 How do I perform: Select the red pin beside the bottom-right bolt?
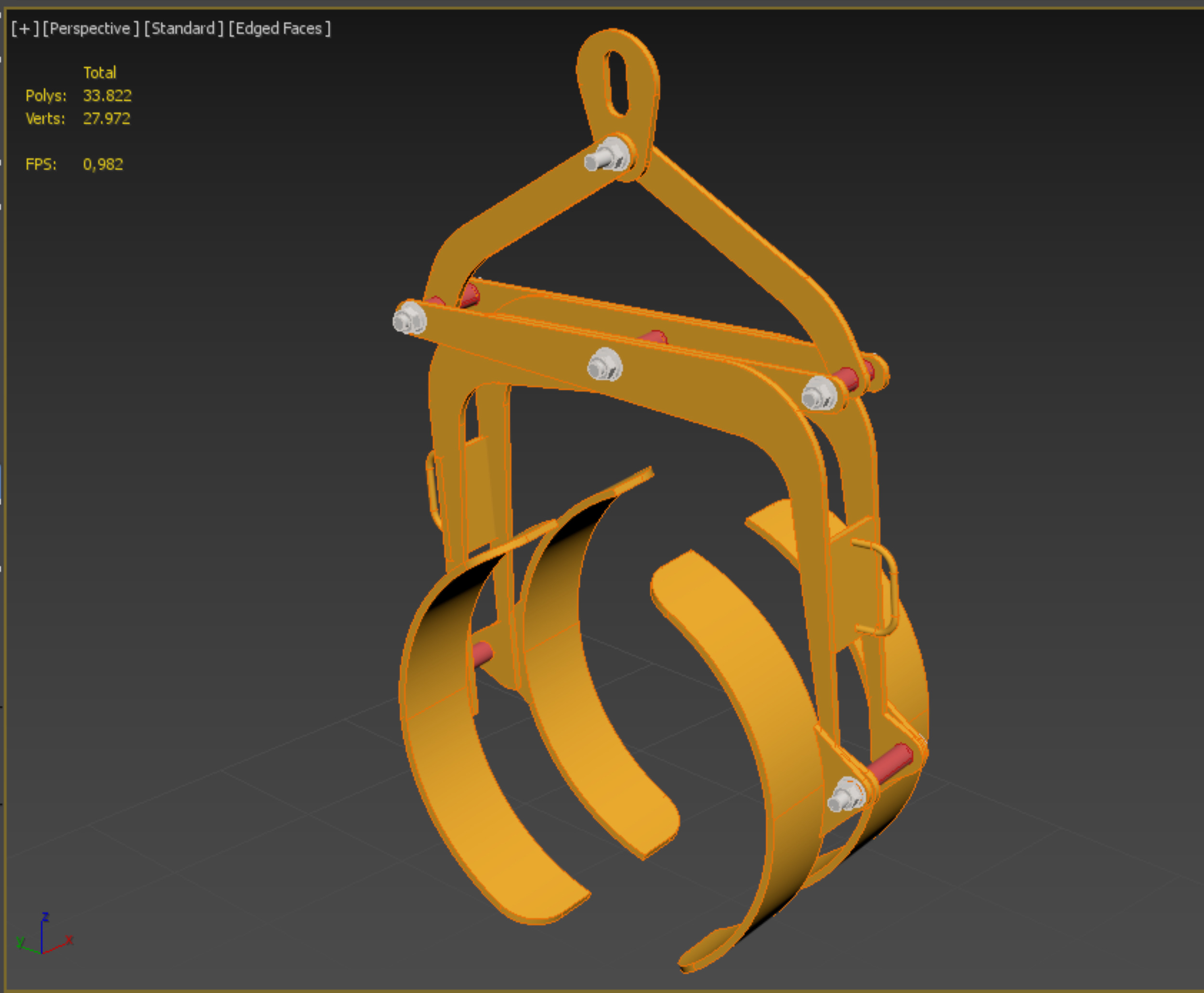(890, 763)
